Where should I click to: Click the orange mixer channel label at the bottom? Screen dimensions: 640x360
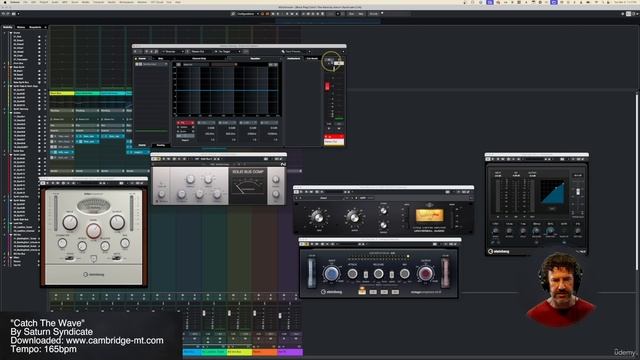click(x=264, y=352)
